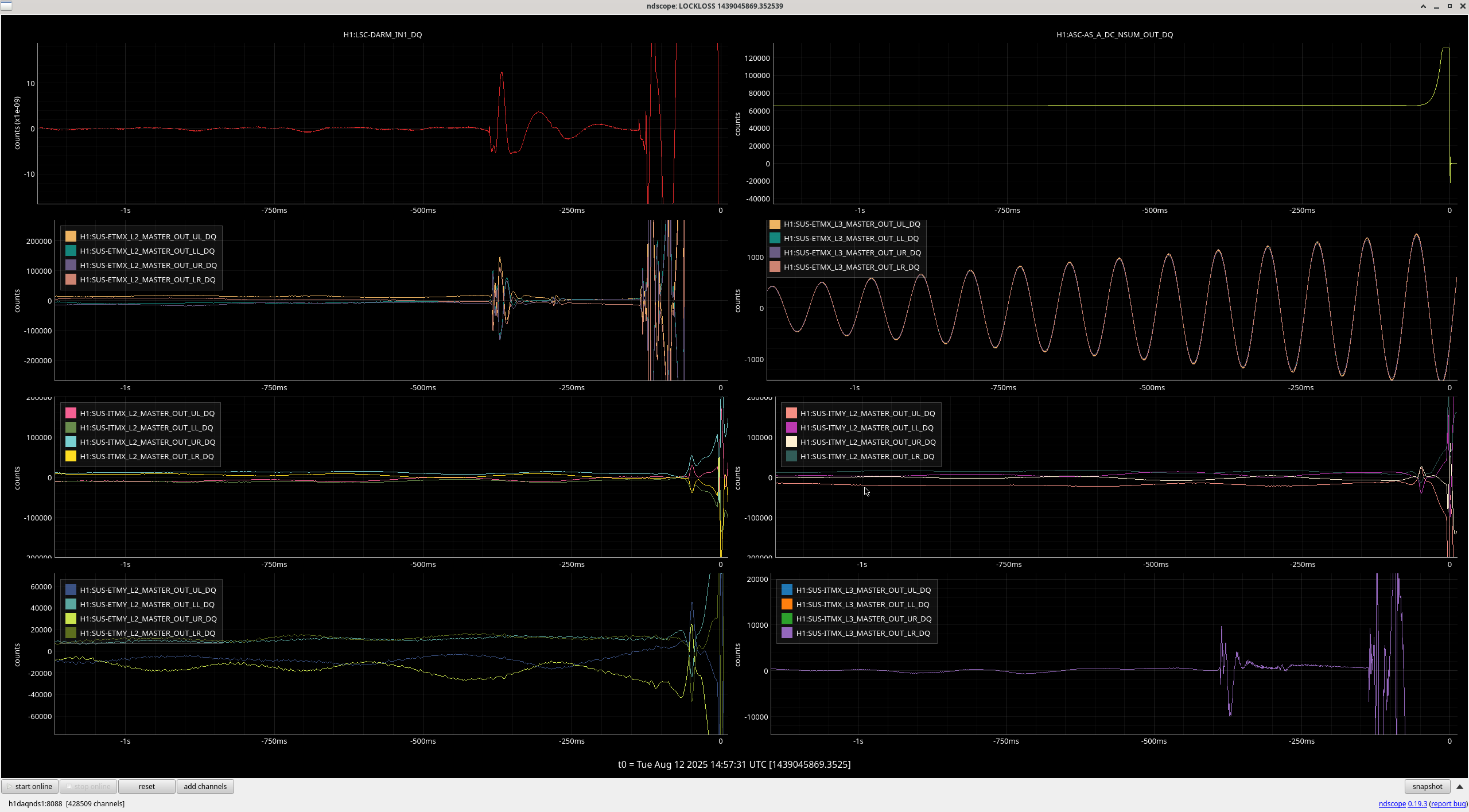
Task: Open the 0.19.3 version link
Action: [x=1417, y=803]
